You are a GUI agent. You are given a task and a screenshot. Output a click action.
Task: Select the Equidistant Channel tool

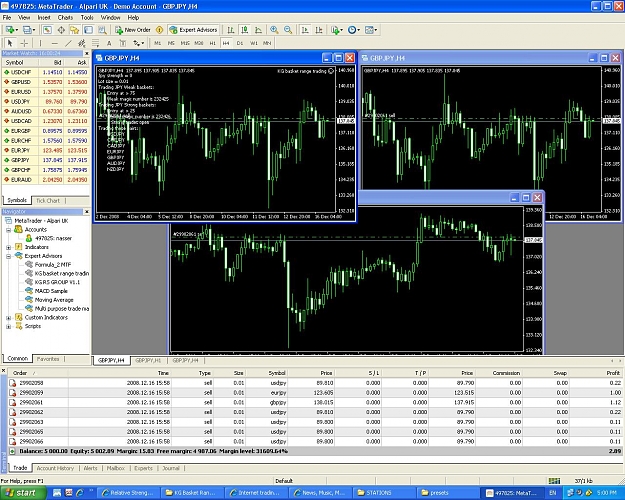coord(82,43)
